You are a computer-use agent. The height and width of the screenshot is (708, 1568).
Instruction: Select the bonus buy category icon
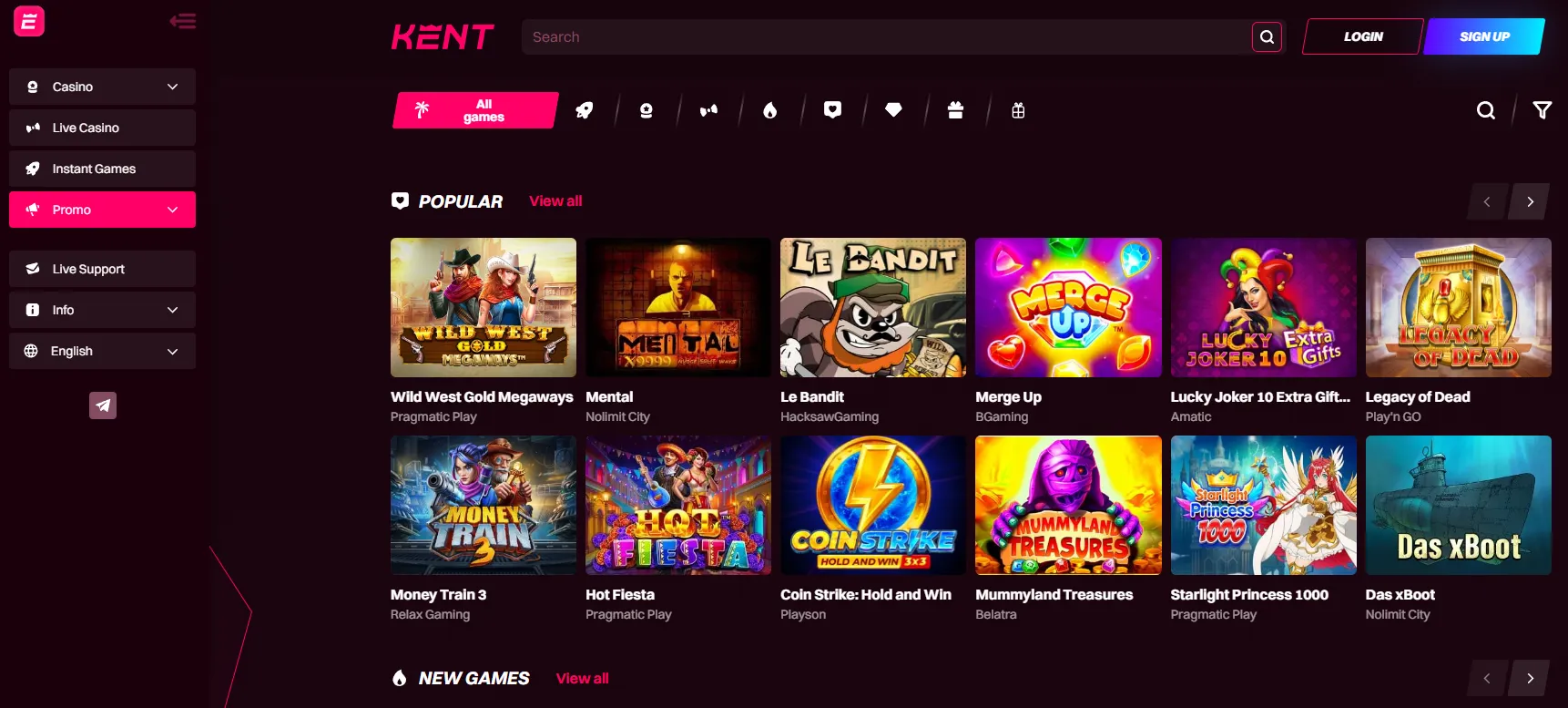[1018, 110]
